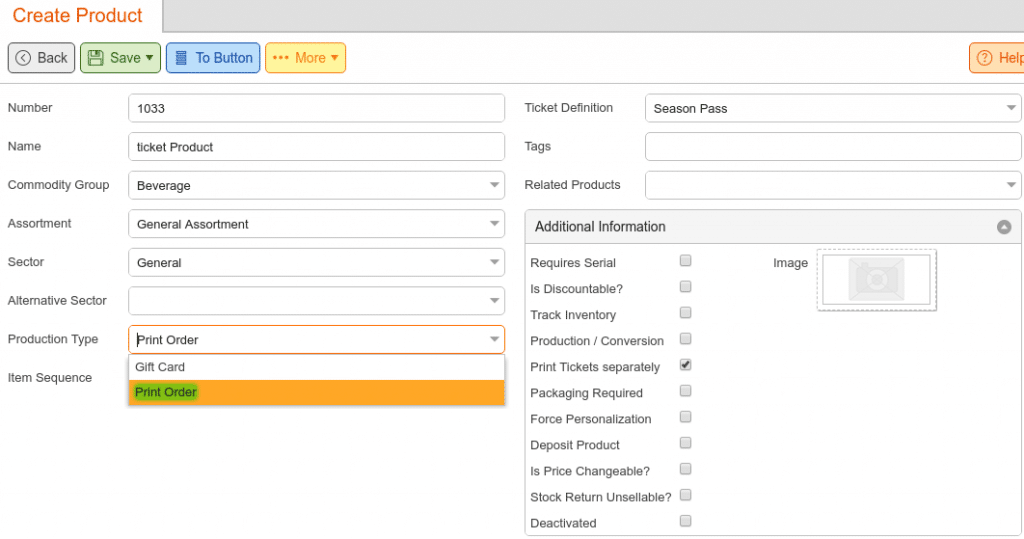Click the Back button
Screen dimensions: 1024x539
(41, 57)
